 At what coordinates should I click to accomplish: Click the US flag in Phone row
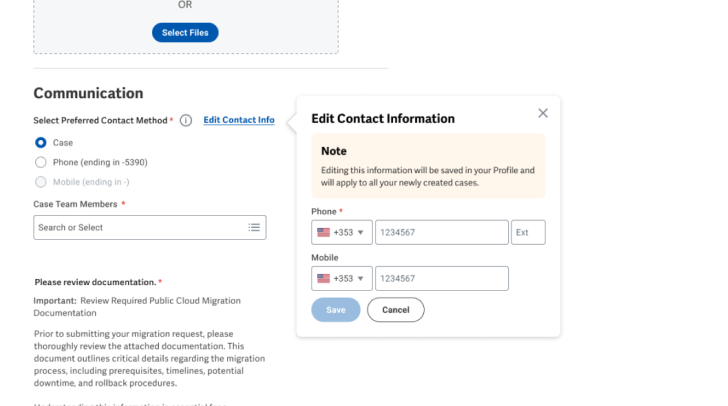click(x=323, y=233)
